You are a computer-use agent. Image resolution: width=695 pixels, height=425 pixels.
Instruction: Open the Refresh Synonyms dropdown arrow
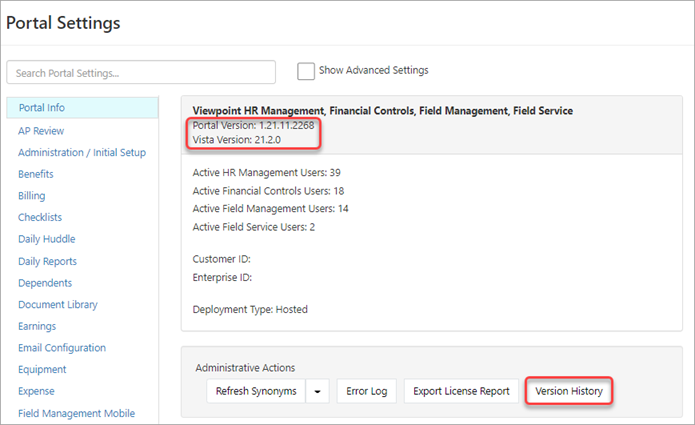[317, 391]
